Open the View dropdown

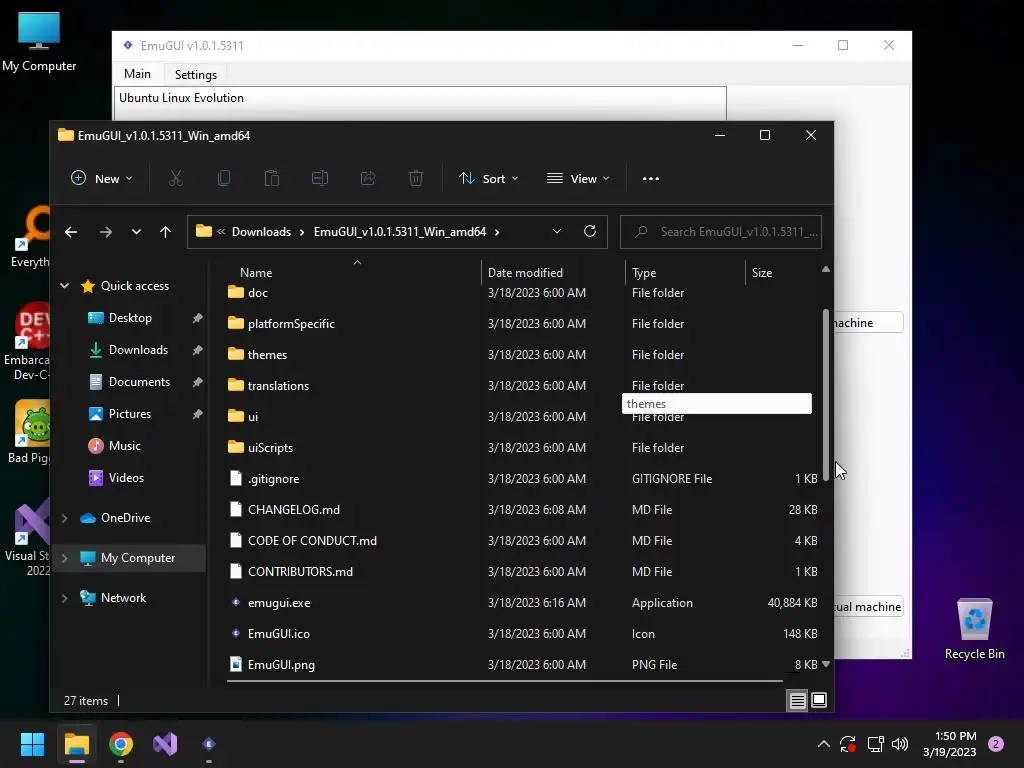point(578,178)
